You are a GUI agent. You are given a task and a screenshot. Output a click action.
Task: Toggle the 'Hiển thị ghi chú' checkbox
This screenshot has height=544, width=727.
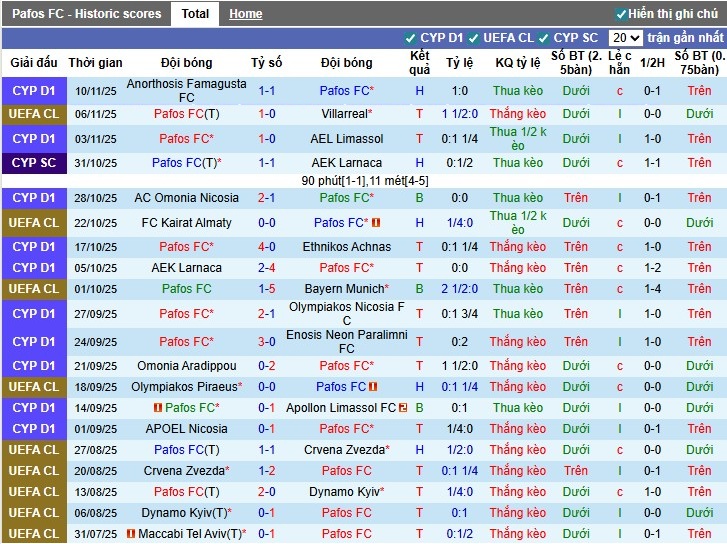(621, 14)
